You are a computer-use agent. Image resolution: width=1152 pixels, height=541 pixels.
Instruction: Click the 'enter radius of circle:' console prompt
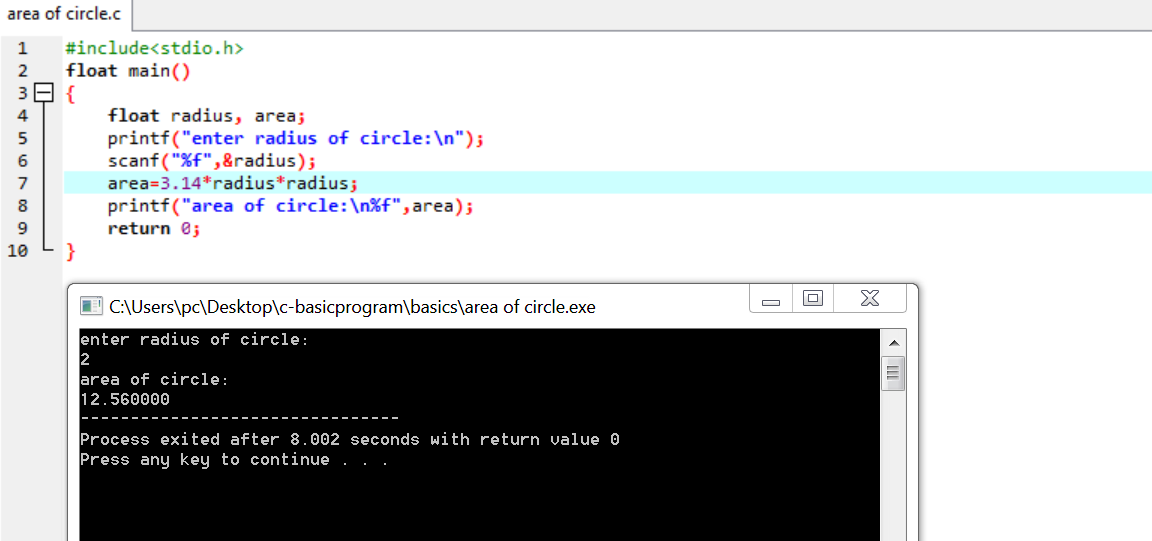[195, 340]
